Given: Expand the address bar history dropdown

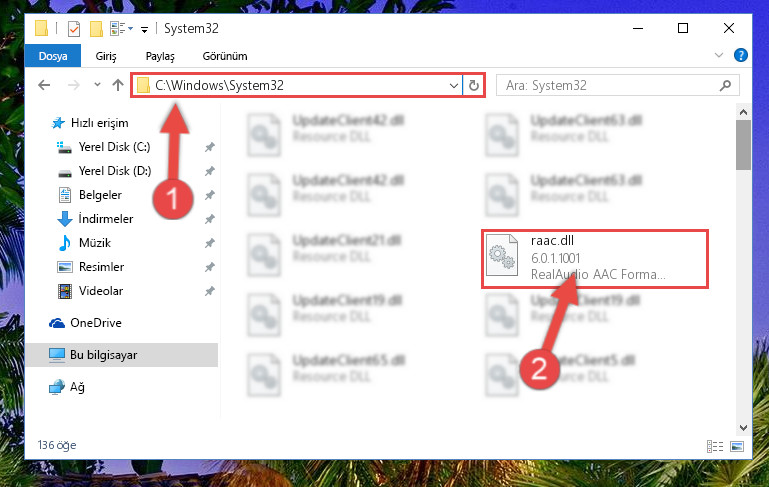Looking at the screenshot, I should coord(454,86).
